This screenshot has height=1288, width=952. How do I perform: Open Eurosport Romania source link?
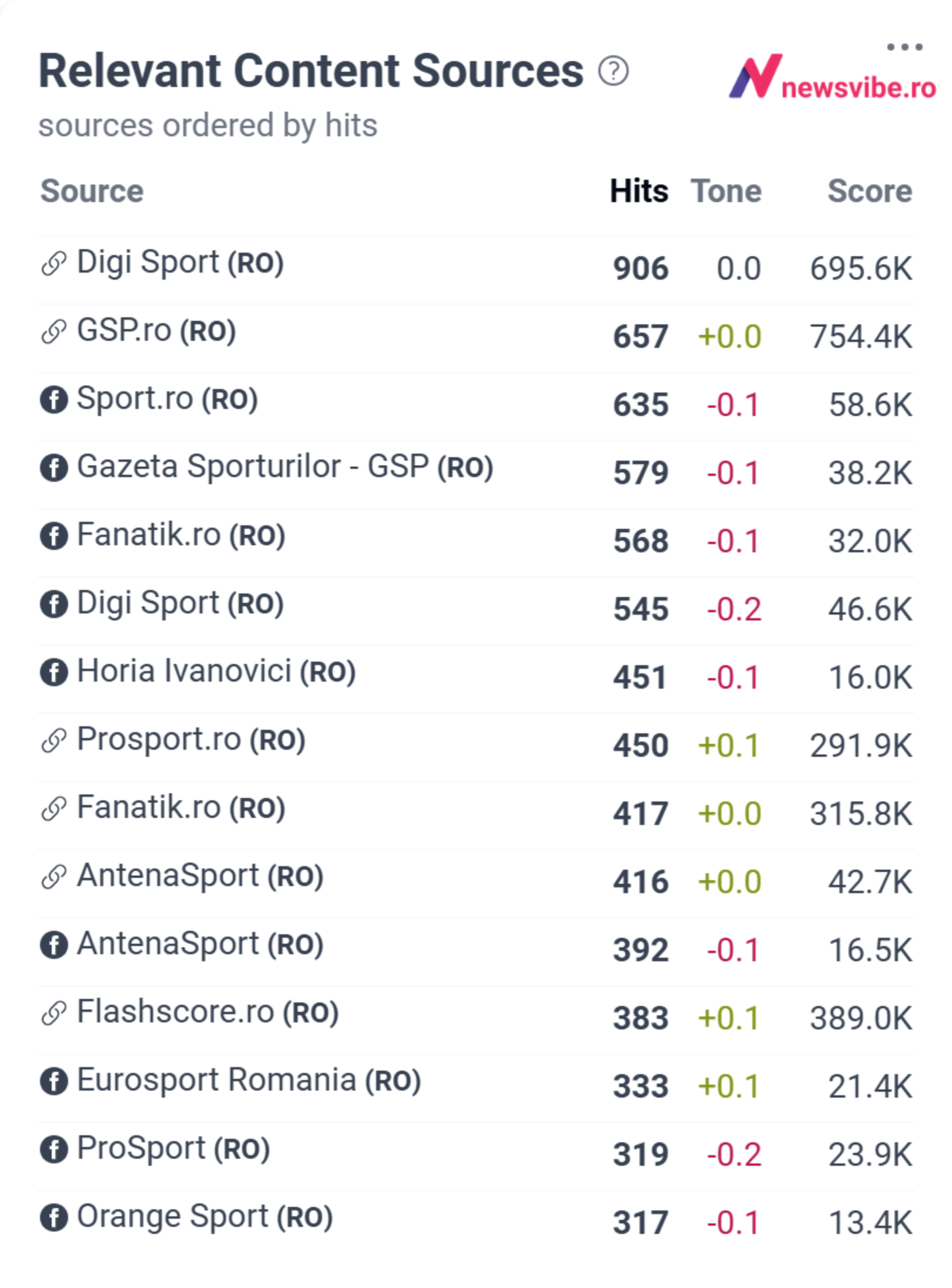point(249,1081)
